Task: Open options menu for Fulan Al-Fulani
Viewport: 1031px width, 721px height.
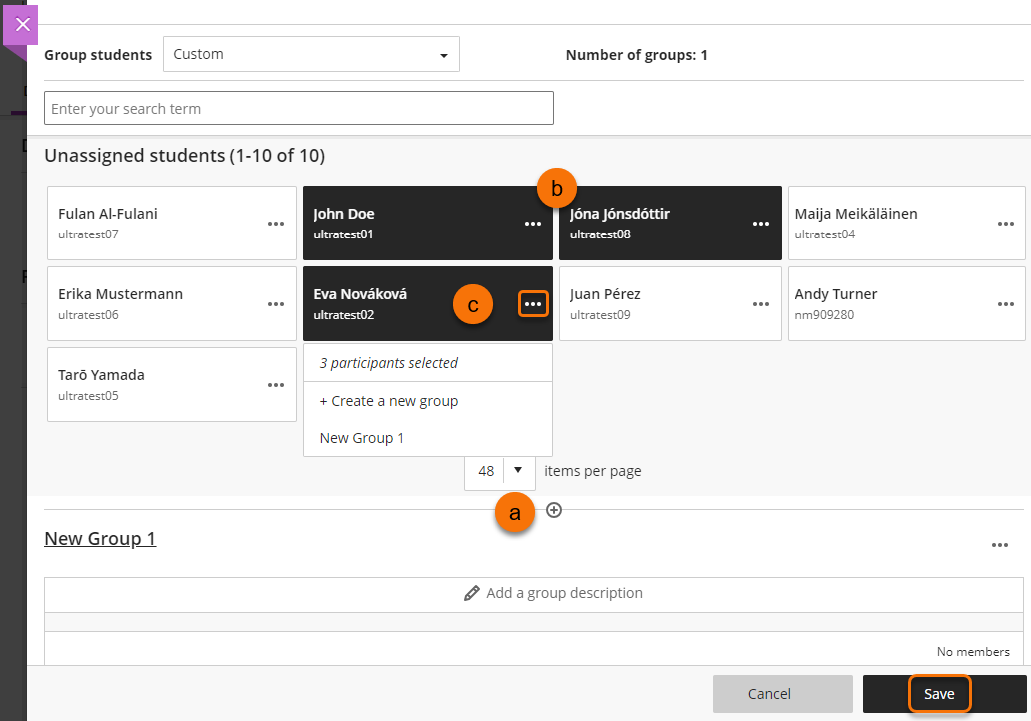Action: point(276,224)
